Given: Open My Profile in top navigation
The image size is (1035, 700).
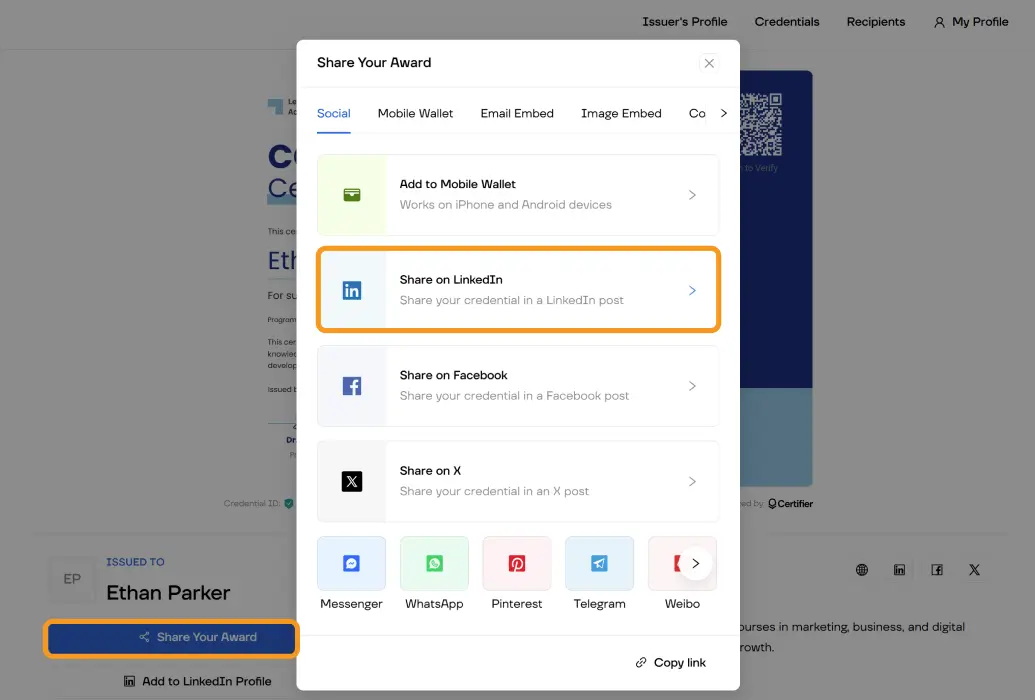Looking at the screenshot, I should coord(971,22).
